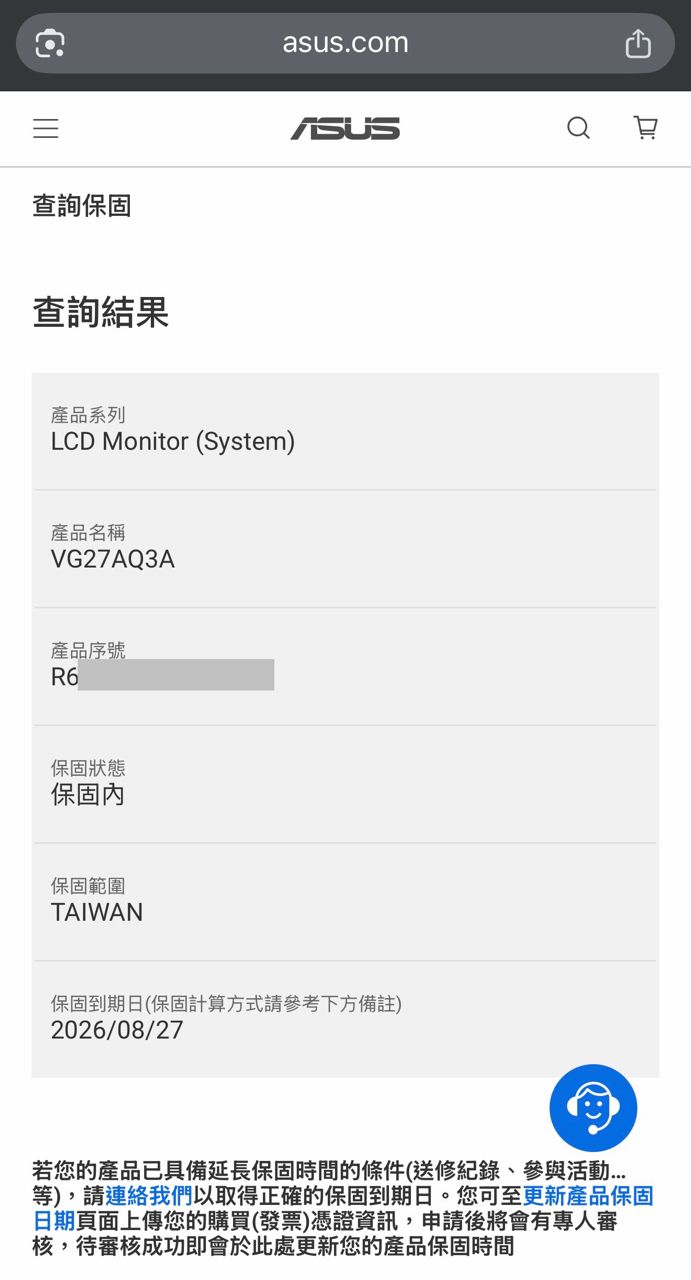
Task: Open the shopping cart icon
Action: [x=646, y=128]
